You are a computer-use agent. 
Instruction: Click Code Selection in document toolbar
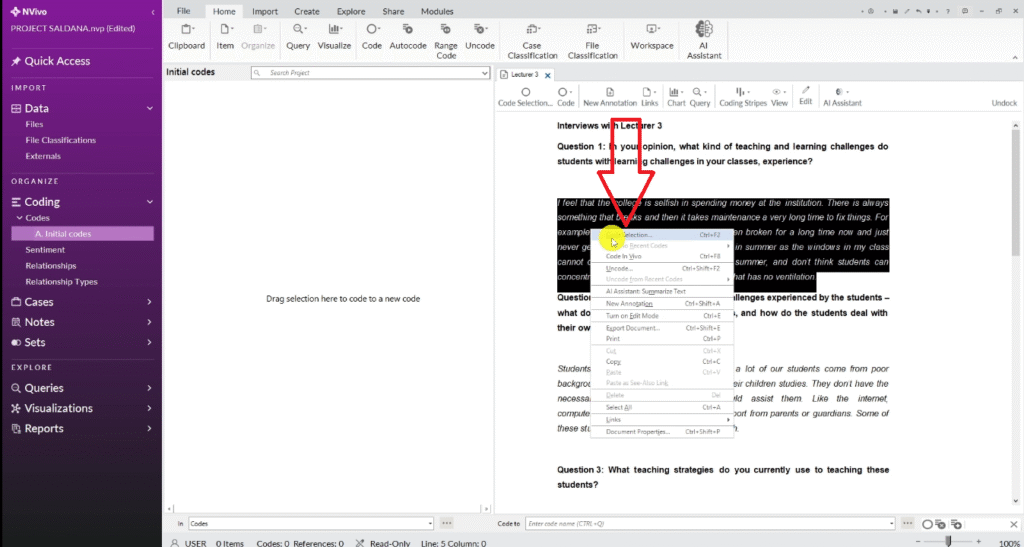point(525,96)
